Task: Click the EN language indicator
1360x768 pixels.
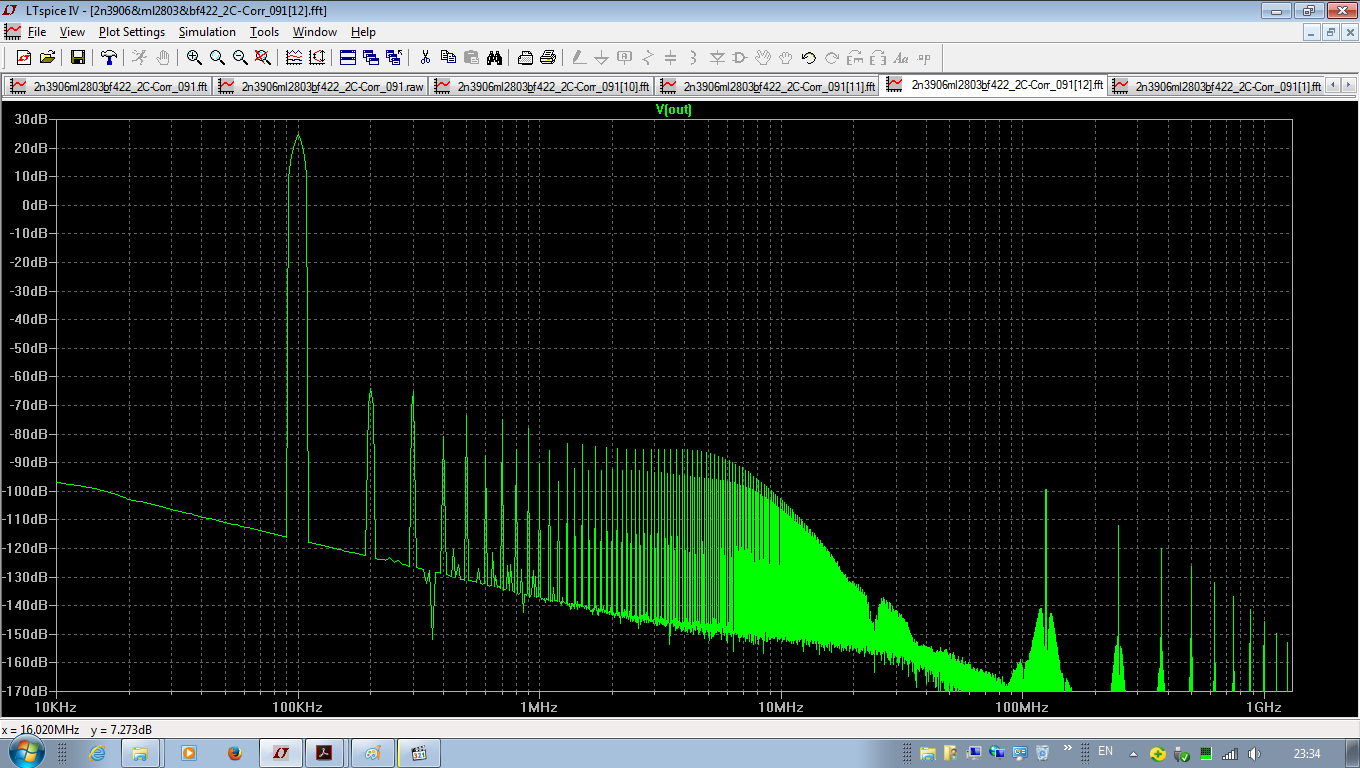Action: [x=1105, y=751]
